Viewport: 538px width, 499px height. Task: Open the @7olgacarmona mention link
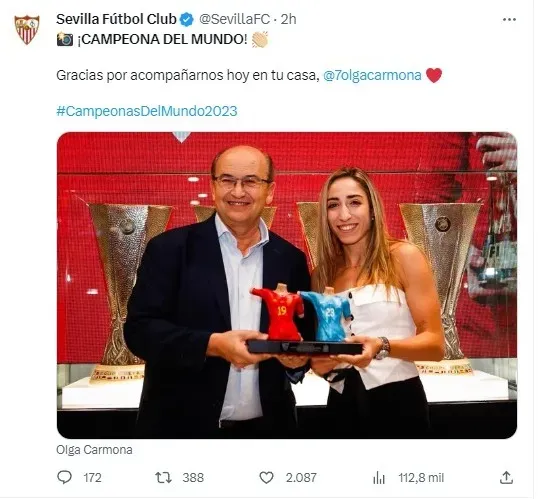pos(372,75)
